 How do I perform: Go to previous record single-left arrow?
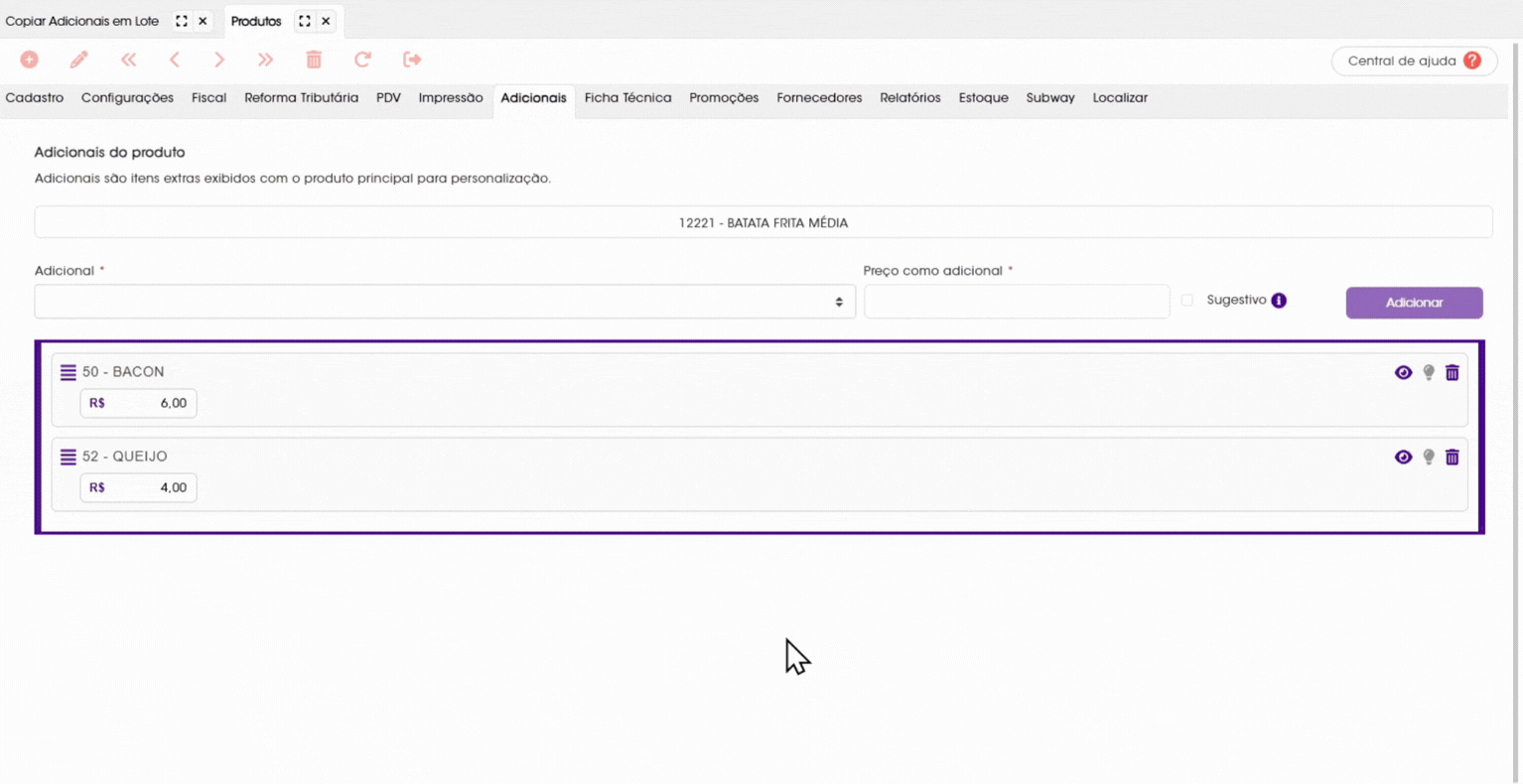click(x=175, y=60)
